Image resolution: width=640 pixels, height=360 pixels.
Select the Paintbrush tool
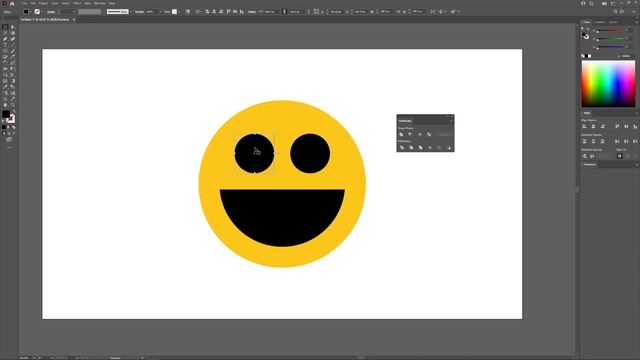coord(13,51)
